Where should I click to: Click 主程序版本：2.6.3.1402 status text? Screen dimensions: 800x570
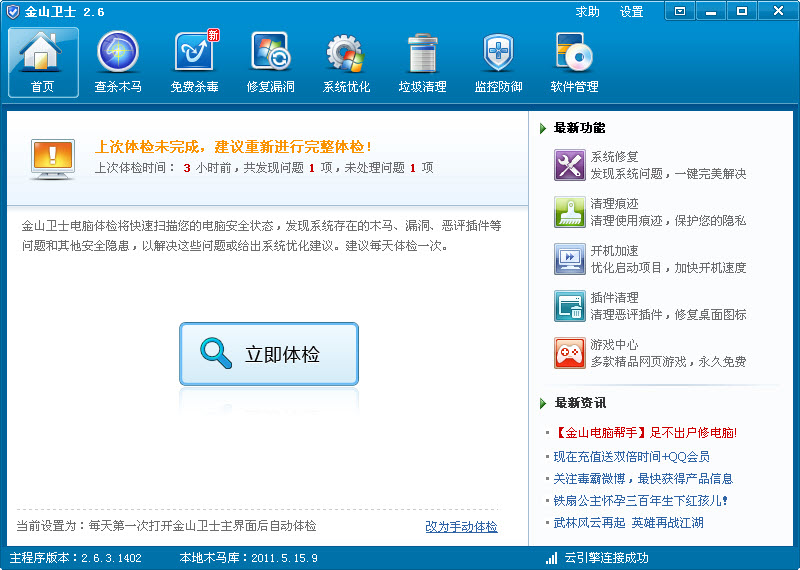point(76,558)
